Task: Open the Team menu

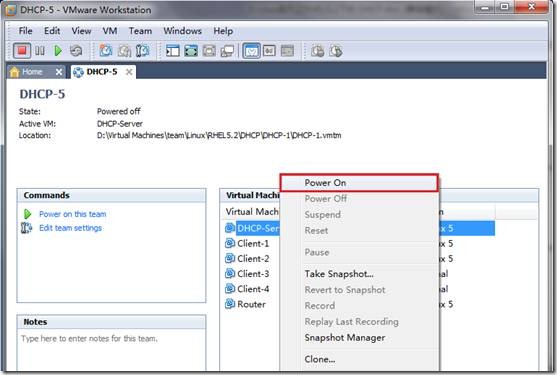Action: tap(140, 31)
